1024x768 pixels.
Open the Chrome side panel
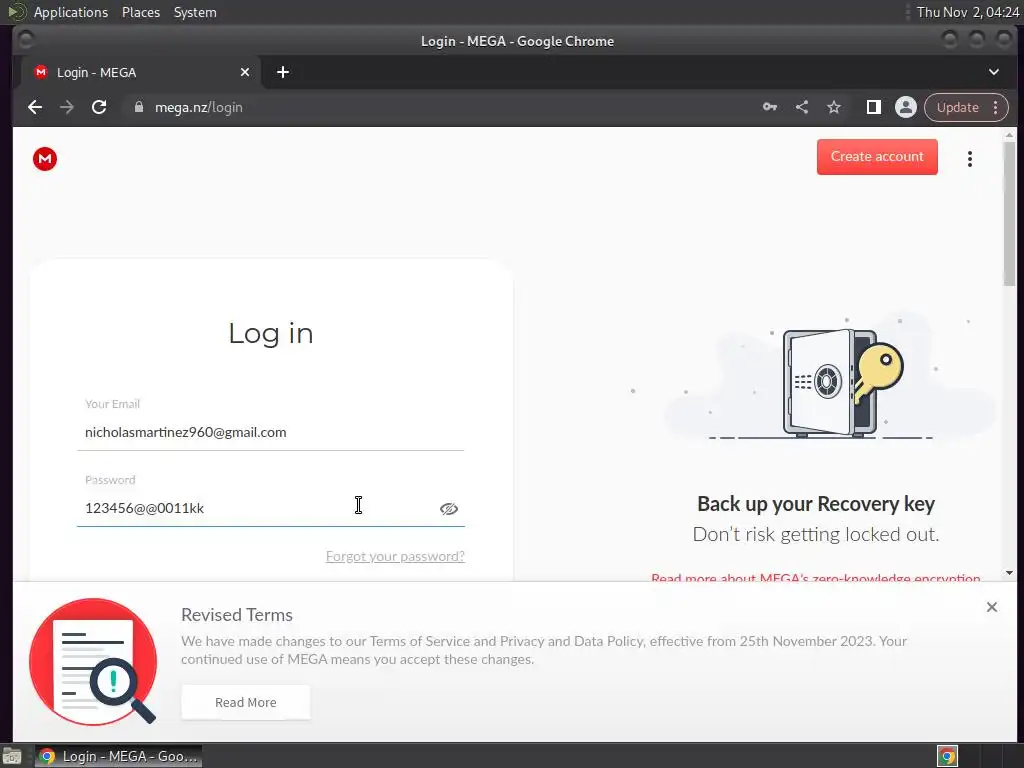coord(873,107)
